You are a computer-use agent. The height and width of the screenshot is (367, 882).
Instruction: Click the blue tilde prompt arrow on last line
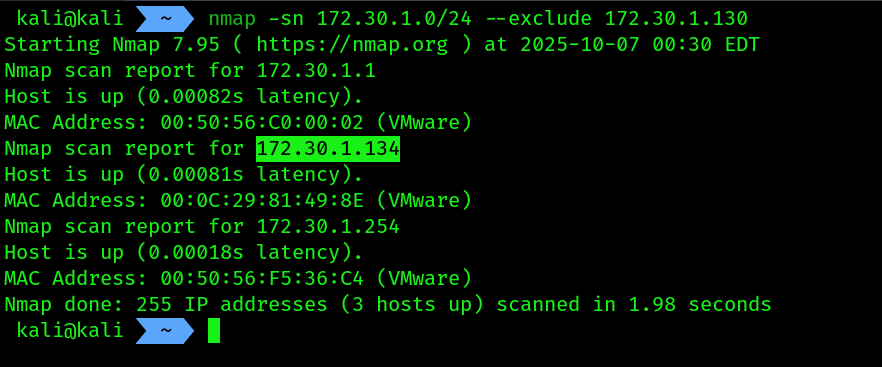tap(165, 330)
